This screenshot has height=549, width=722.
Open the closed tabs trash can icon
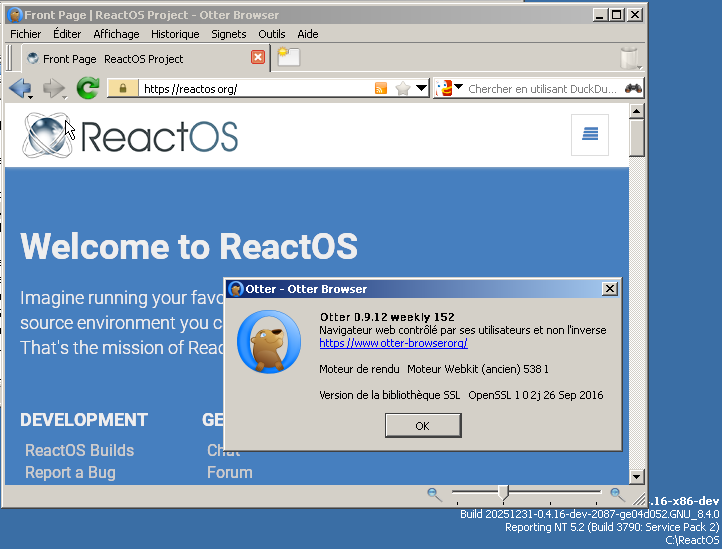pos(629,57)
